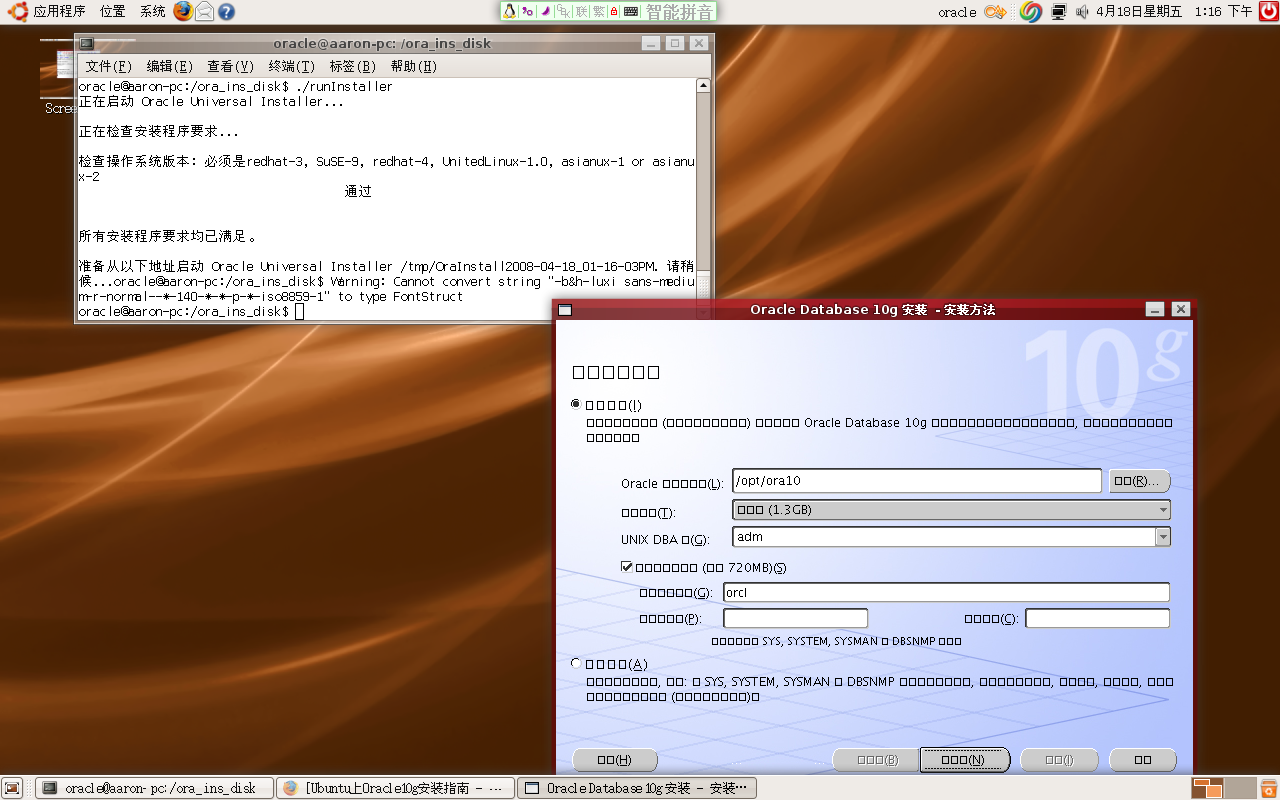Viewport: 1280px width, 800px height.
Task: Click the penguin icon in input method bar
Action: click(x=510, y=12)
